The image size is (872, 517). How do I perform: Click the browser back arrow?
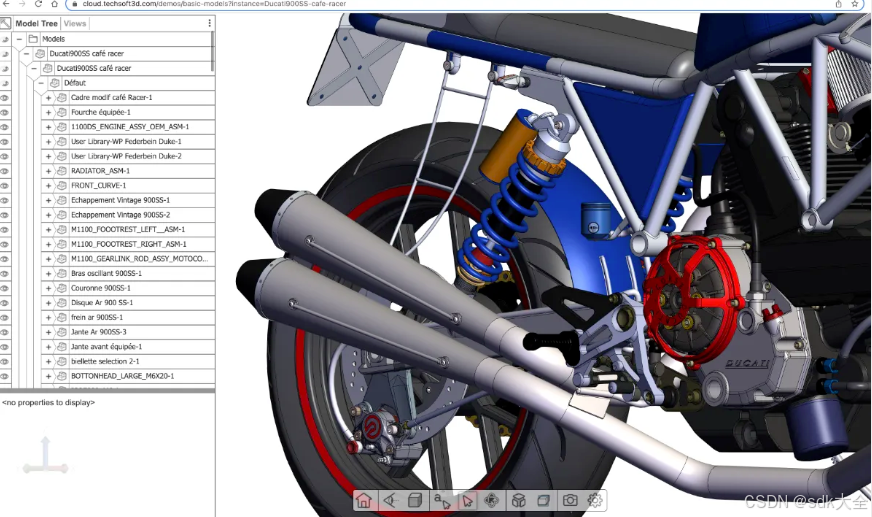[6, 3]
